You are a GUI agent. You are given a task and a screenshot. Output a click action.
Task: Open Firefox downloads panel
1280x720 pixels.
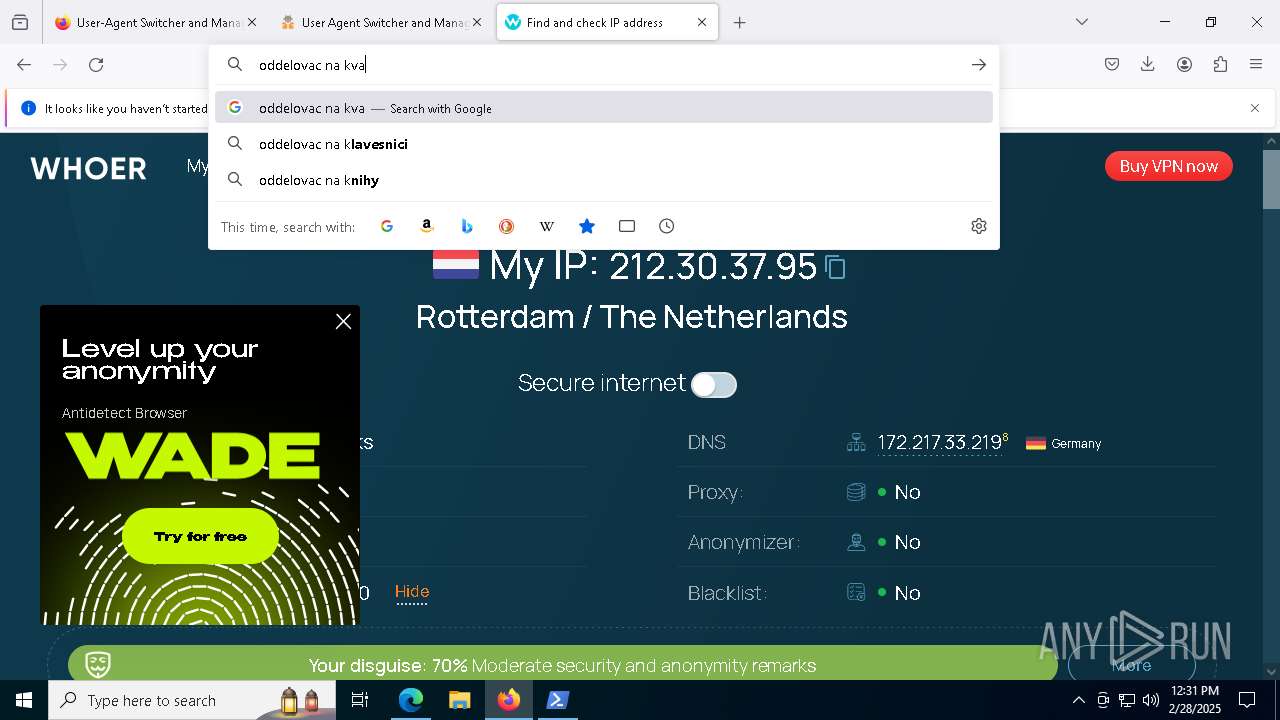click(1148, 64)
